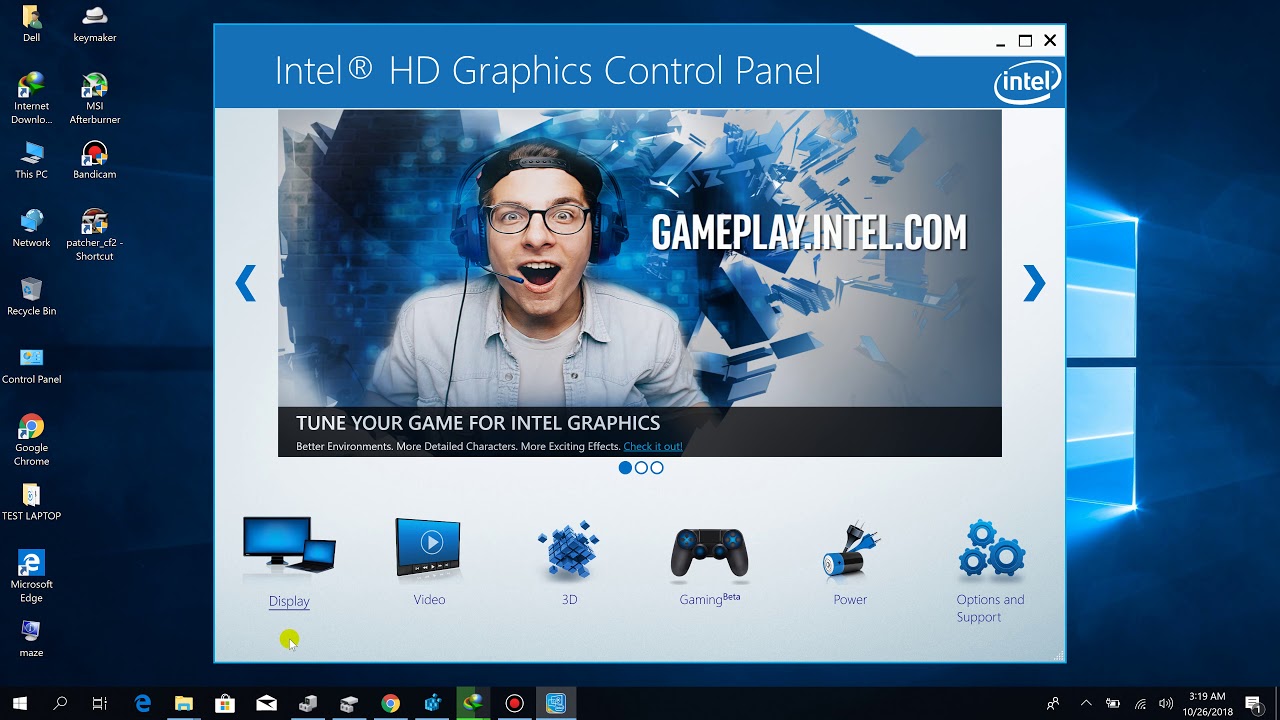
Task: Switch to Bandicam record icon in taskbar
Action: [x=514, y=704]
